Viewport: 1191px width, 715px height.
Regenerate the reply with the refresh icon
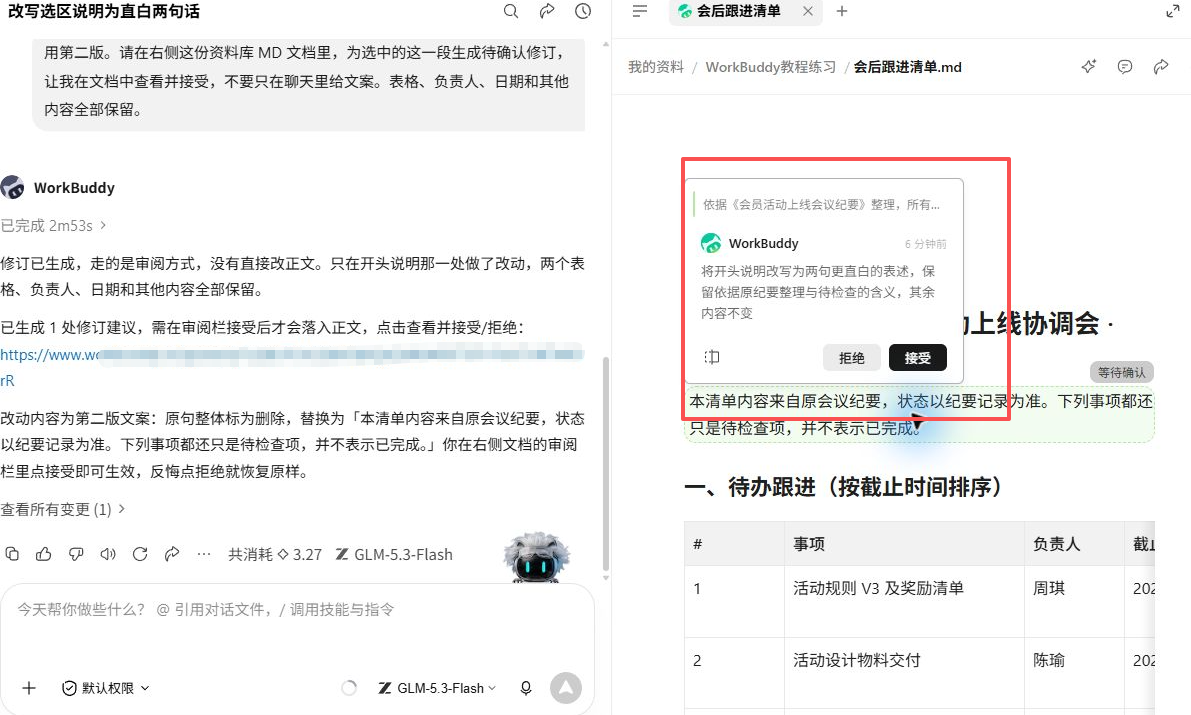click(140, 554)
